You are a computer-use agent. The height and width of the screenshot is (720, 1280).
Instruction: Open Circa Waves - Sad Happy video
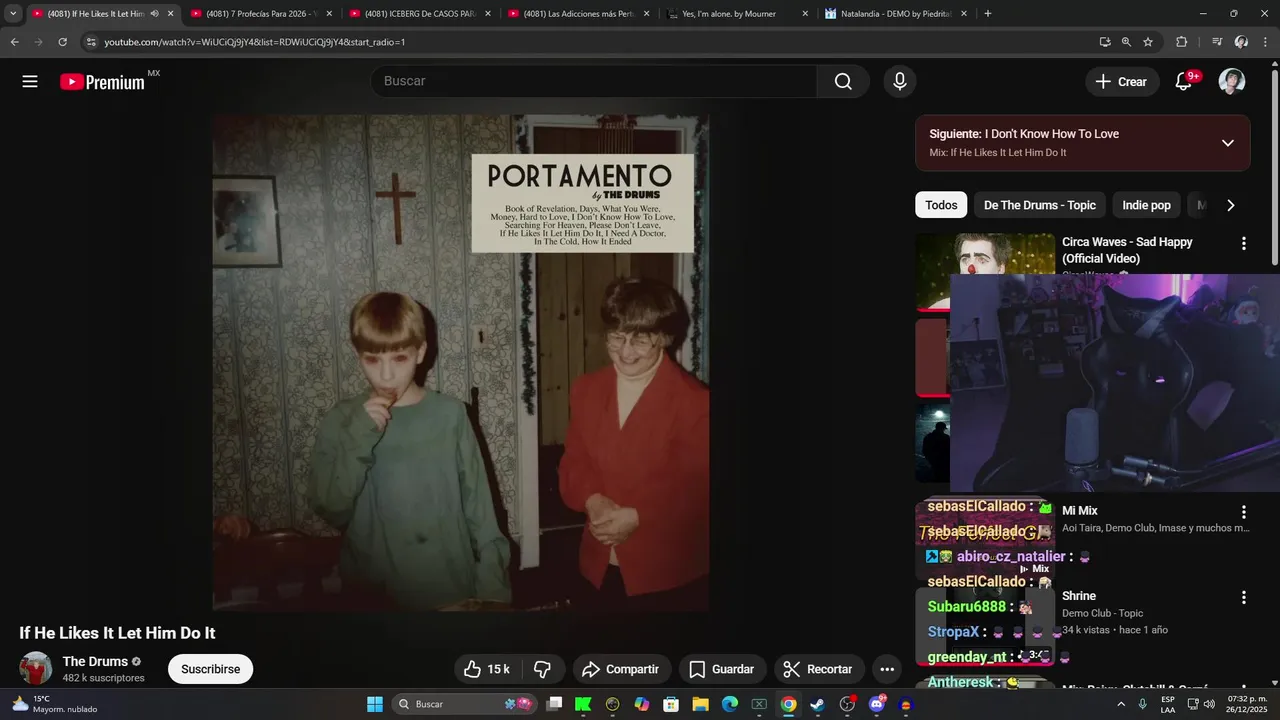click(1127, 250)
